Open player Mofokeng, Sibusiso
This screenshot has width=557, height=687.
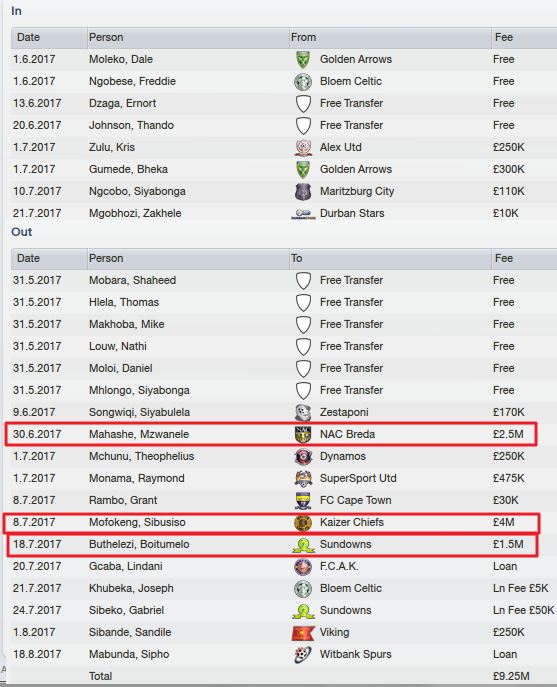pos(137,522)
